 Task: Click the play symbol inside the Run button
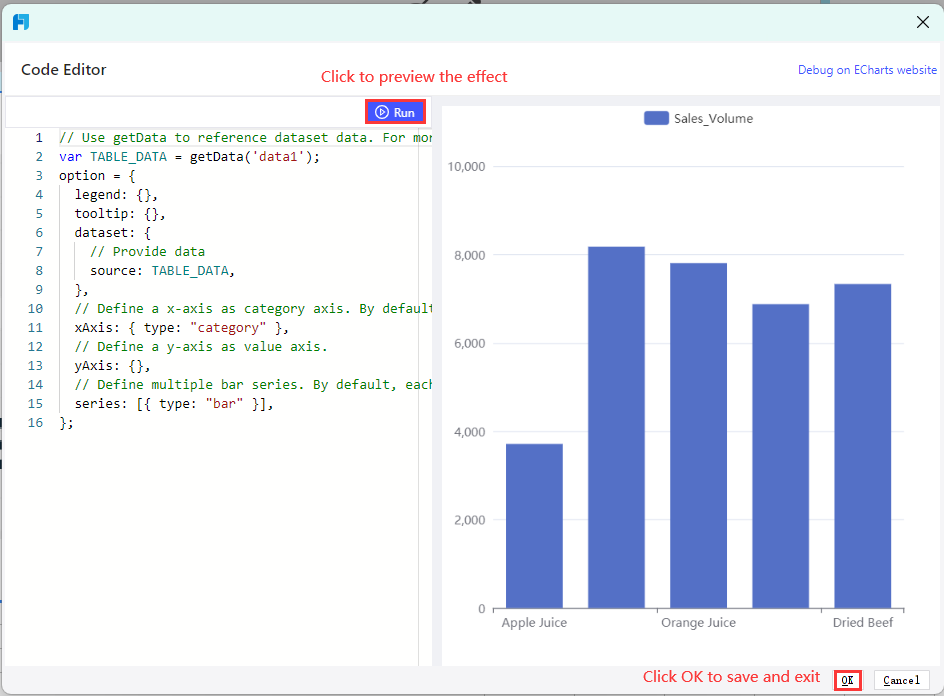pos(380,111)
